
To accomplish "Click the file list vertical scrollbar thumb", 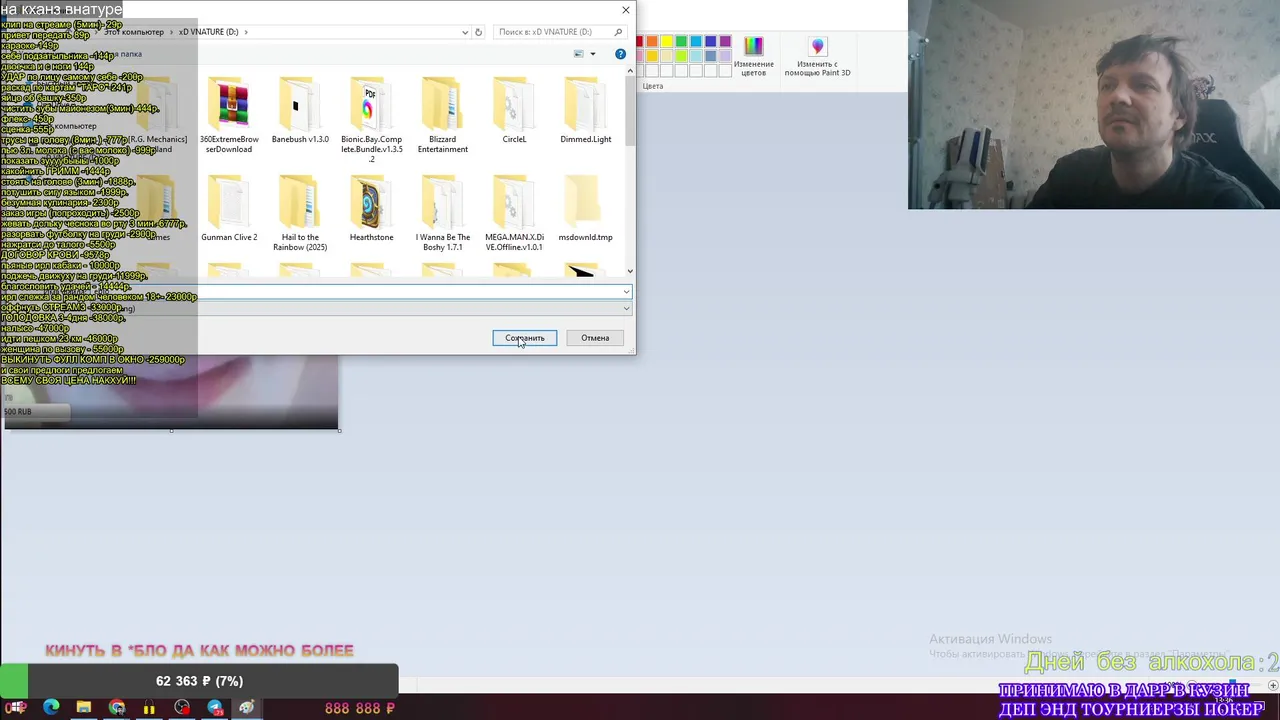I will [x=630, y=112].
